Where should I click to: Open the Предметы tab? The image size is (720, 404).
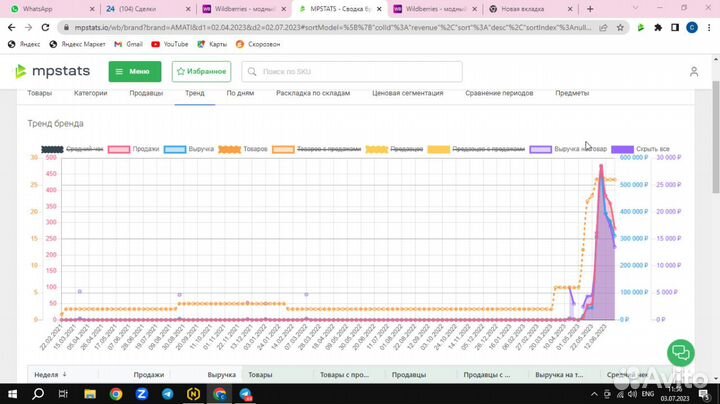572,93
